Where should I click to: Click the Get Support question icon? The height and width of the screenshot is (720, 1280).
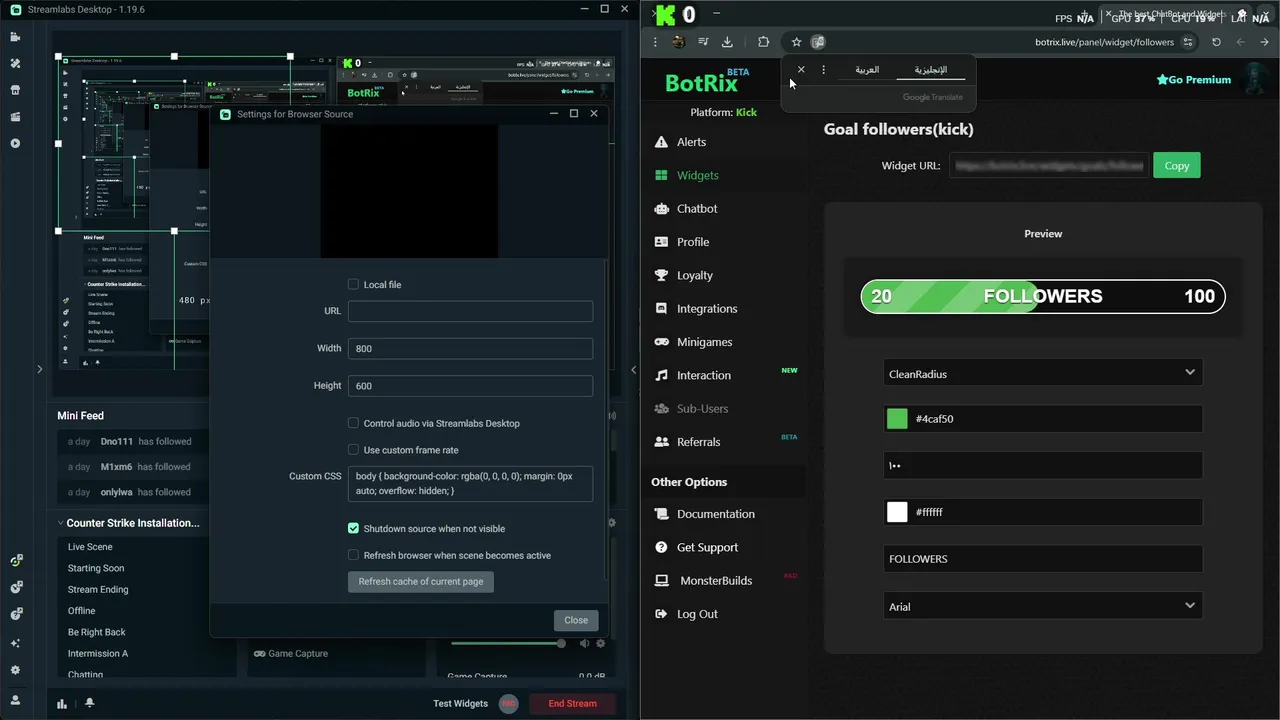[x=661, y=547]
